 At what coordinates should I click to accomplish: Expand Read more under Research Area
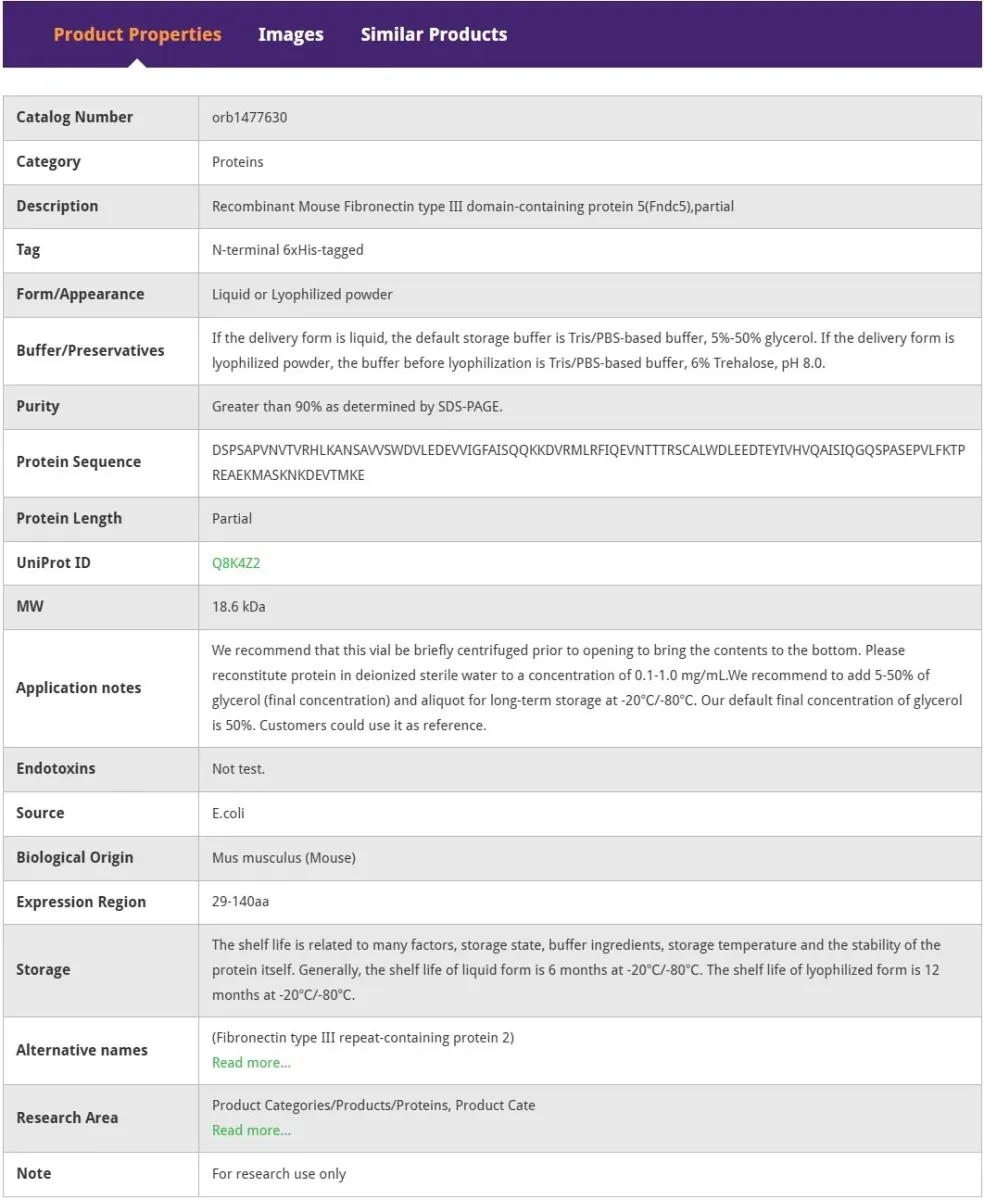click(x=251, y=1130)
